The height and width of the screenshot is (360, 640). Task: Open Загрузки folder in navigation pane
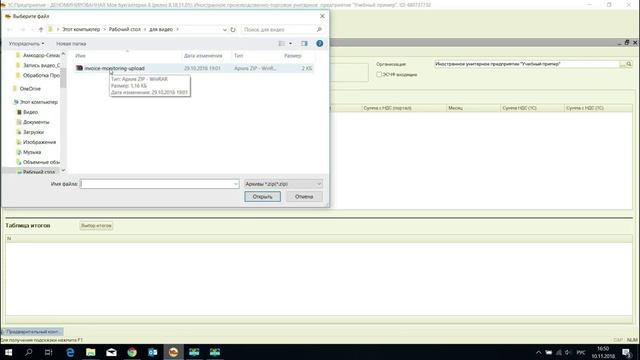(x=33, y=132)
